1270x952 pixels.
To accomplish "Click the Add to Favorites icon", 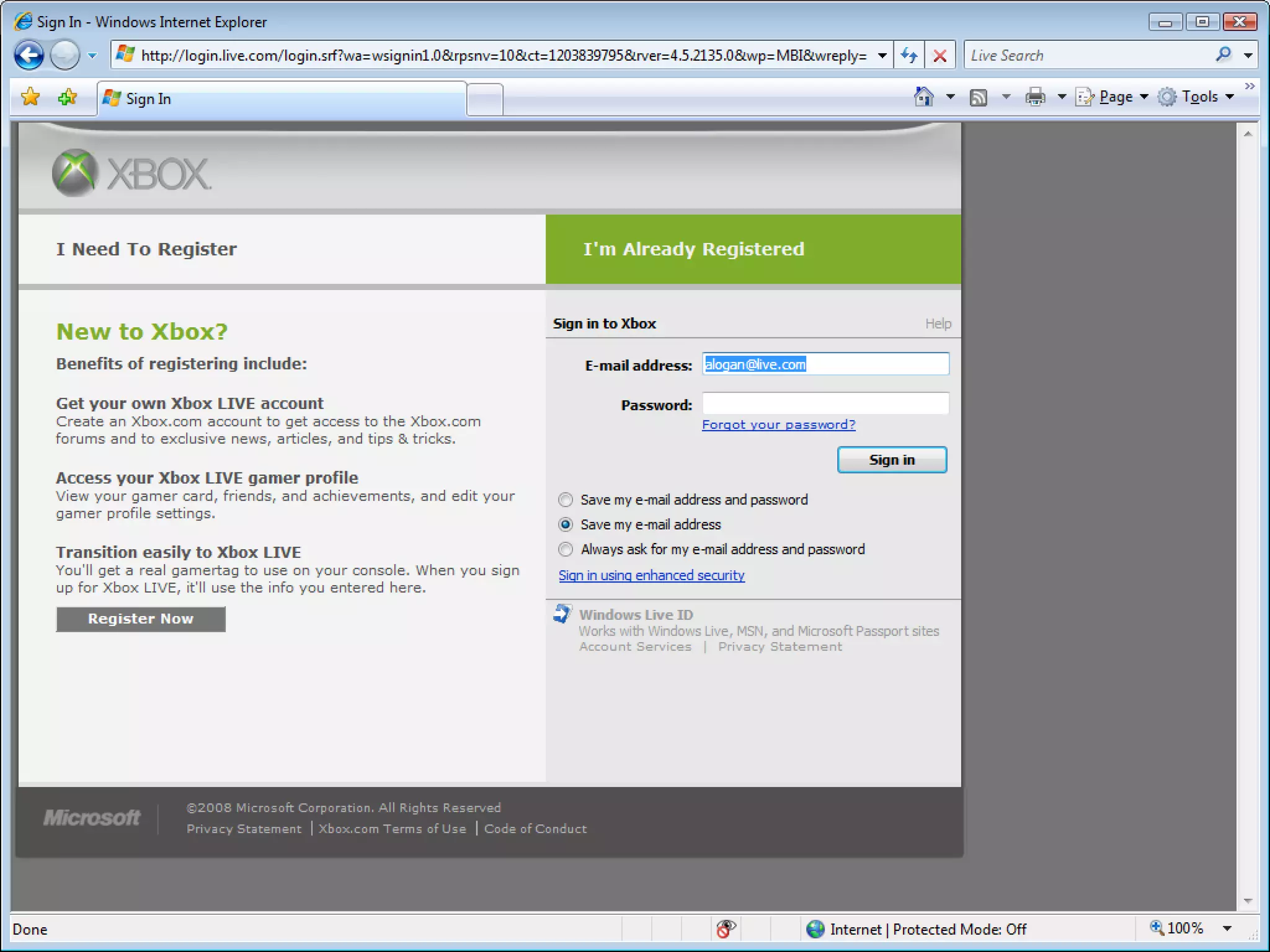I will [68, 97].
